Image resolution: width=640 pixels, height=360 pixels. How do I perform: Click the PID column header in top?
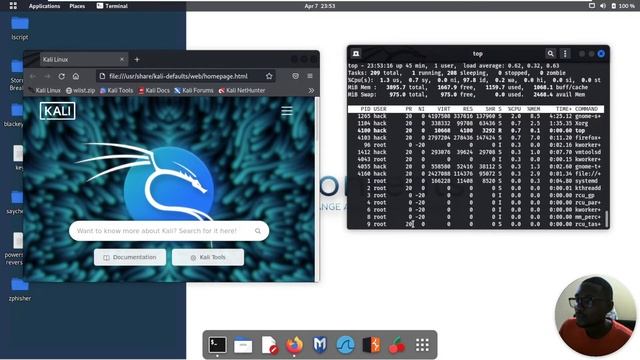[365, 109]
